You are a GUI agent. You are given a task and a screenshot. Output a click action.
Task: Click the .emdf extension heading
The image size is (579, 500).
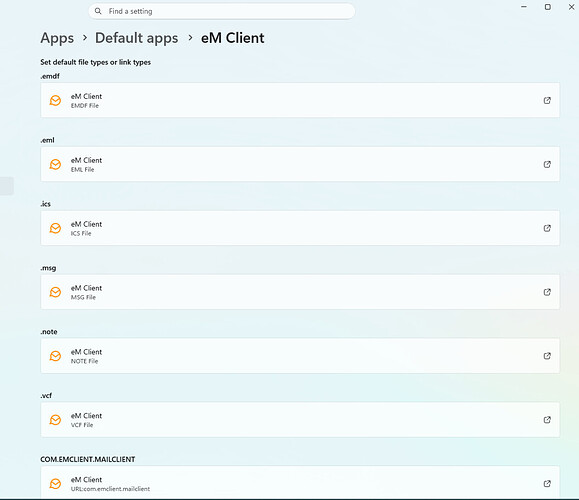coord(50,76)
